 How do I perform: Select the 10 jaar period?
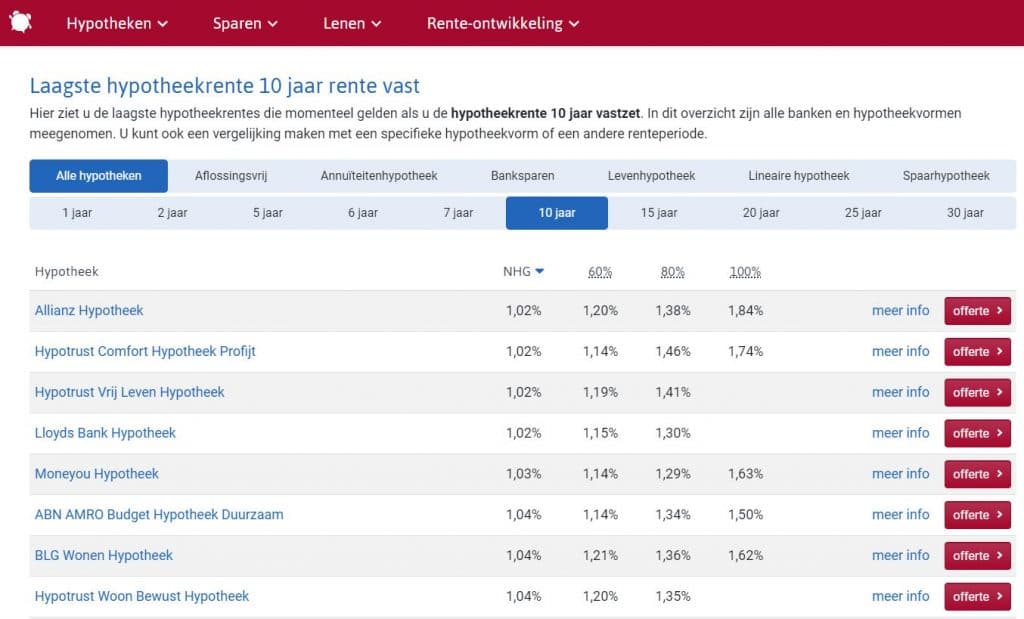pyautogui.click(x=557, y=213)
